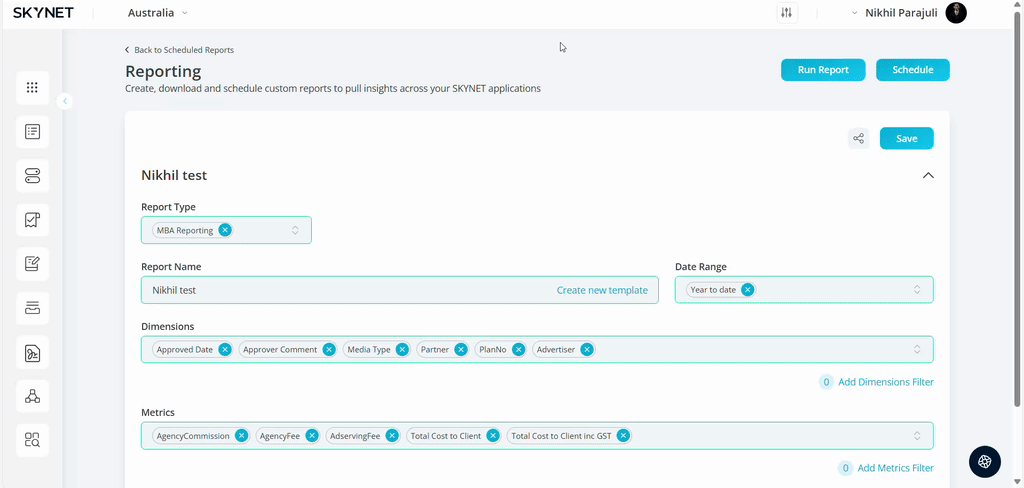Click Add Dimensions Filter link

(885, 382)
